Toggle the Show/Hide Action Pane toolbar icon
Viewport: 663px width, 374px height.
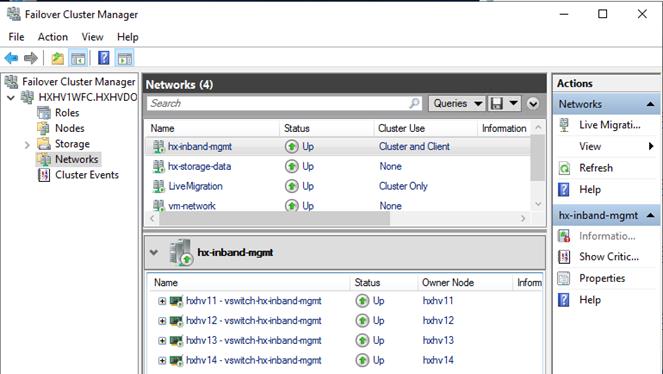coord(124,58)
